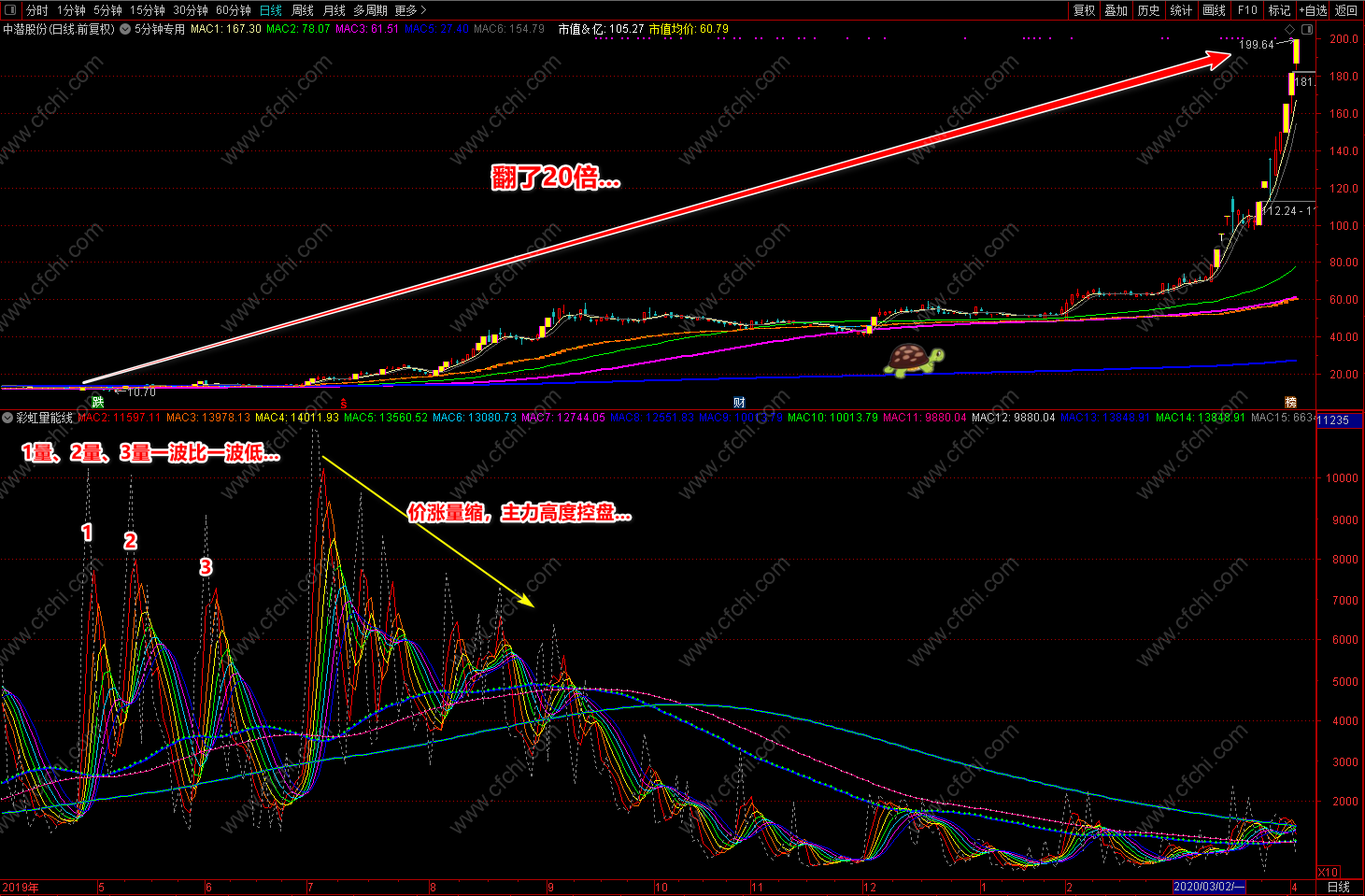
Task: Toggle the left sidebar panel icon
Action: tap(10, 10)
